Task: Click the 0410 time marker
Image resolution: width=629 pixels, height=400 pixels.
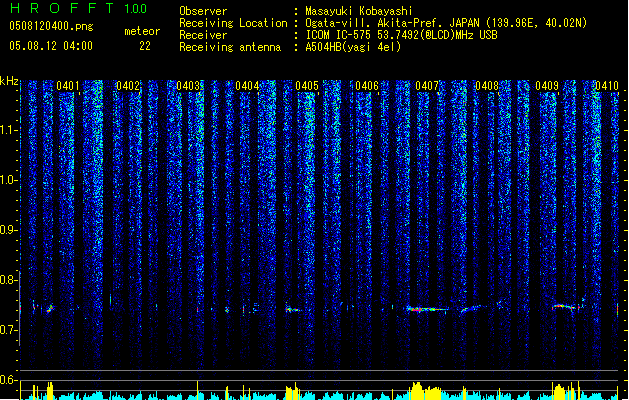Action: 607,86
